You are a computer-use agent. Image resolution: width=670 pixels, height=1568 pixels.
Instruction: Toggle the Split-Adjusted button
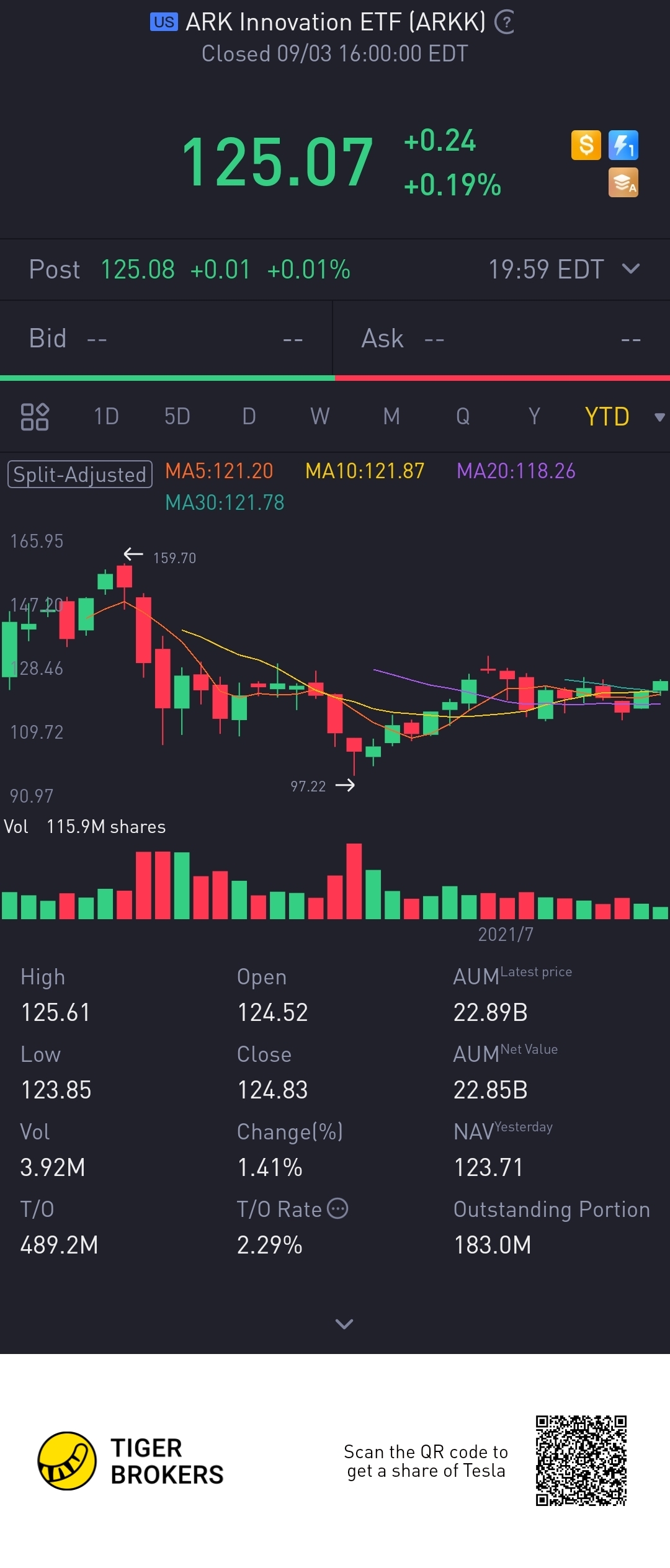(80, 474)
